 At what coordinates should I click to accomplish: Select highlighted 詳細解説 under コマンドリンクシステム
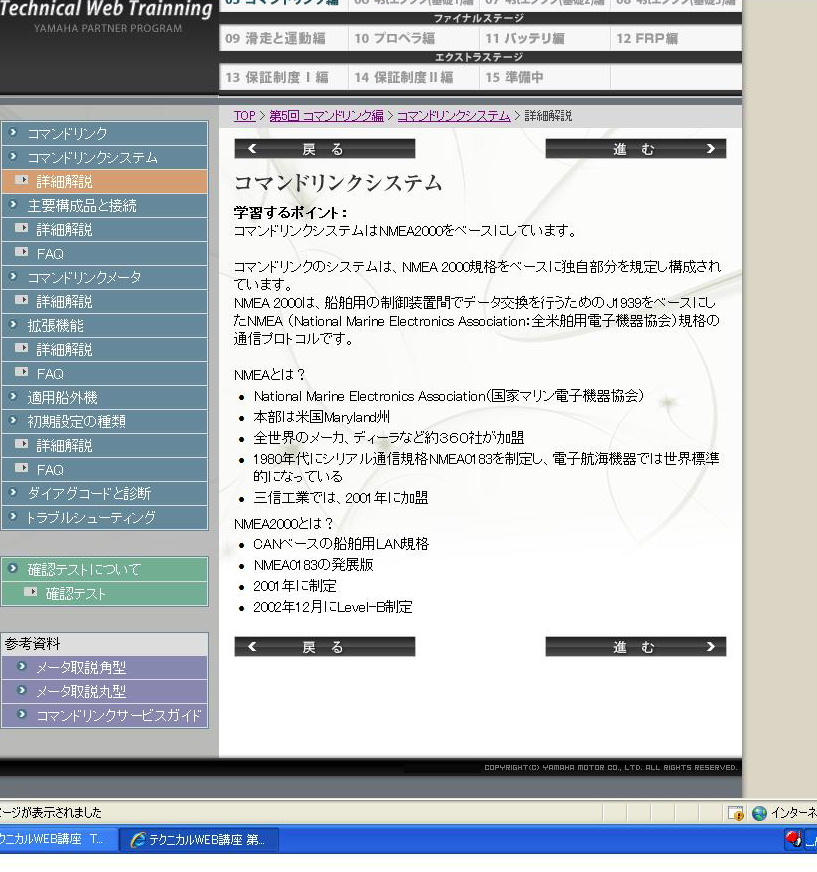[105, 181]
